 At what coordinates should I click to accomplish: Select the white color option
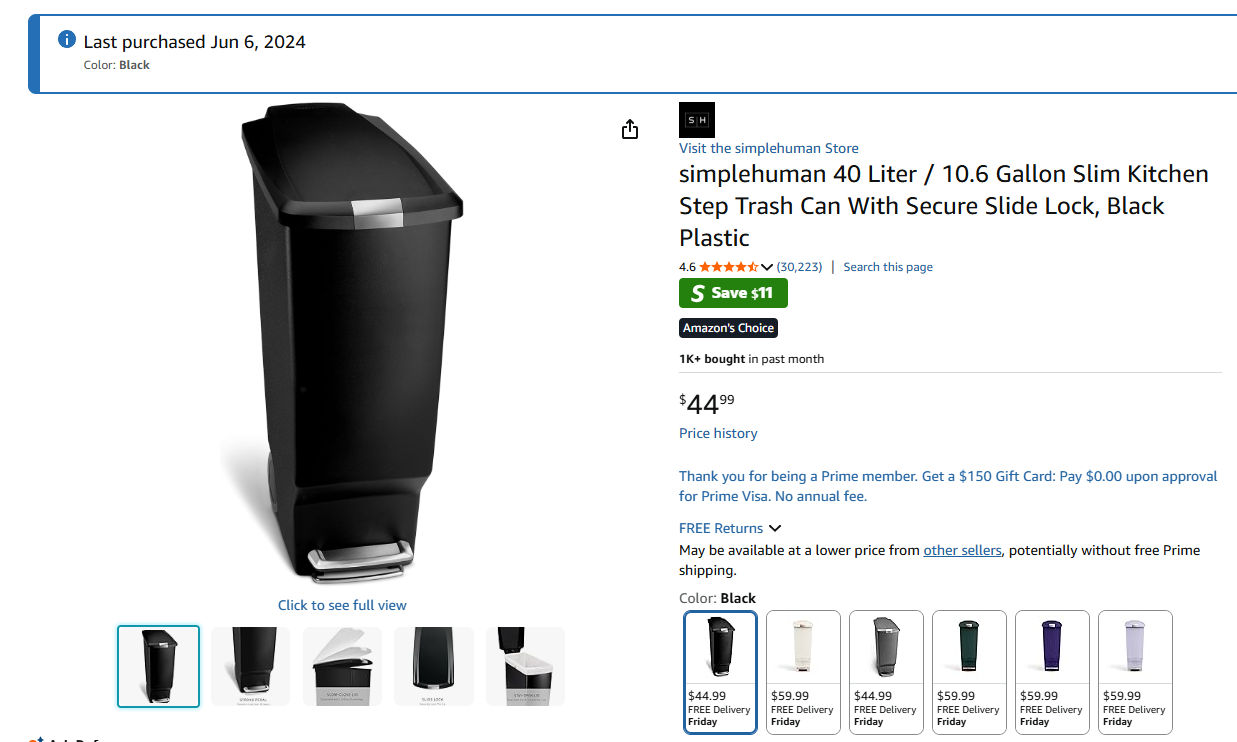point(803,672)
